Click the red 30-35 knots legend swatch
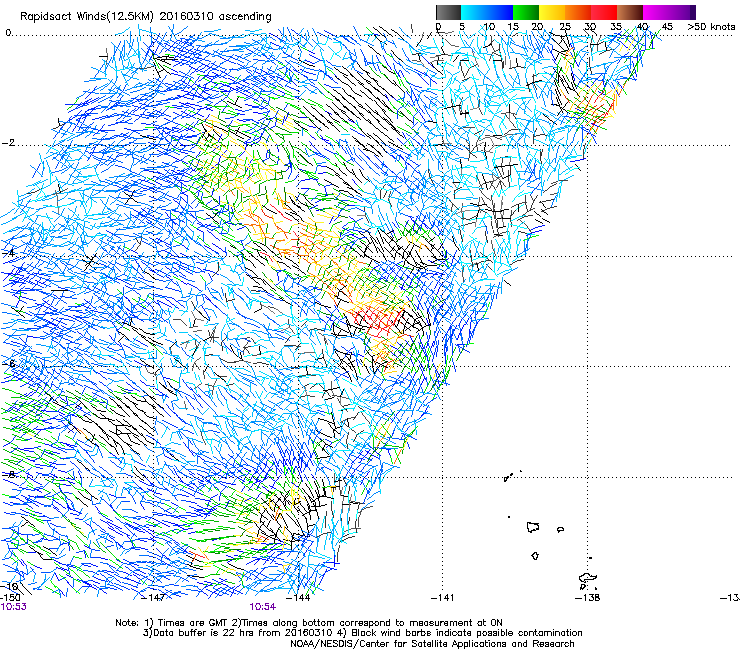The image size is (740, 650). tap(604, 12)
